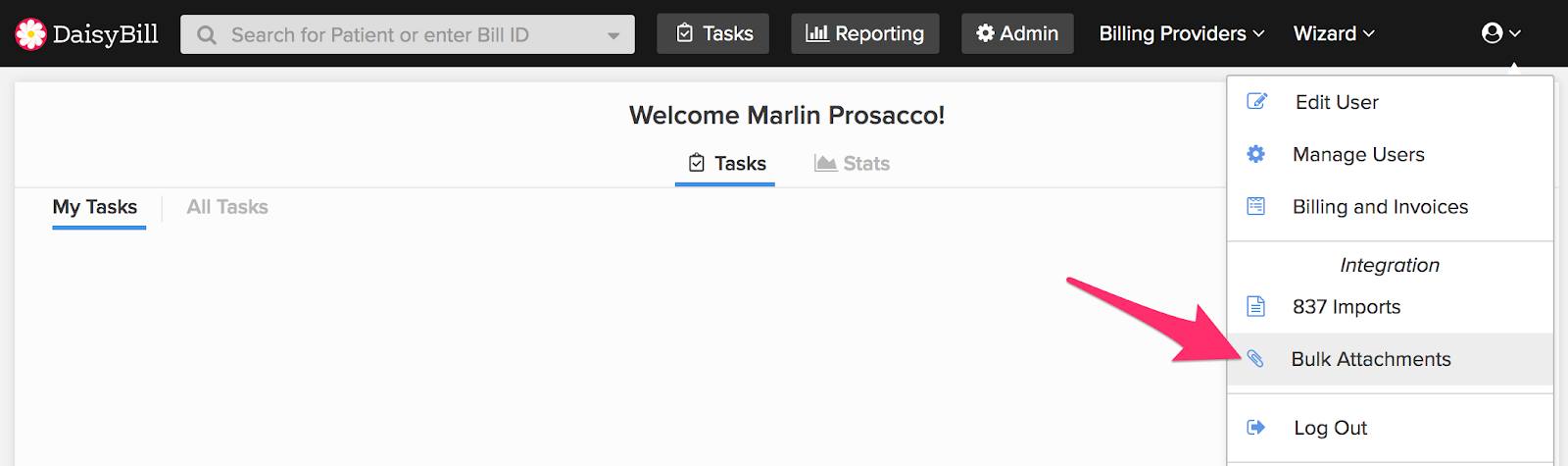Select the My Tasks tab
The width and height of the screenshot is (1568, 466).
tap(95, 207)
